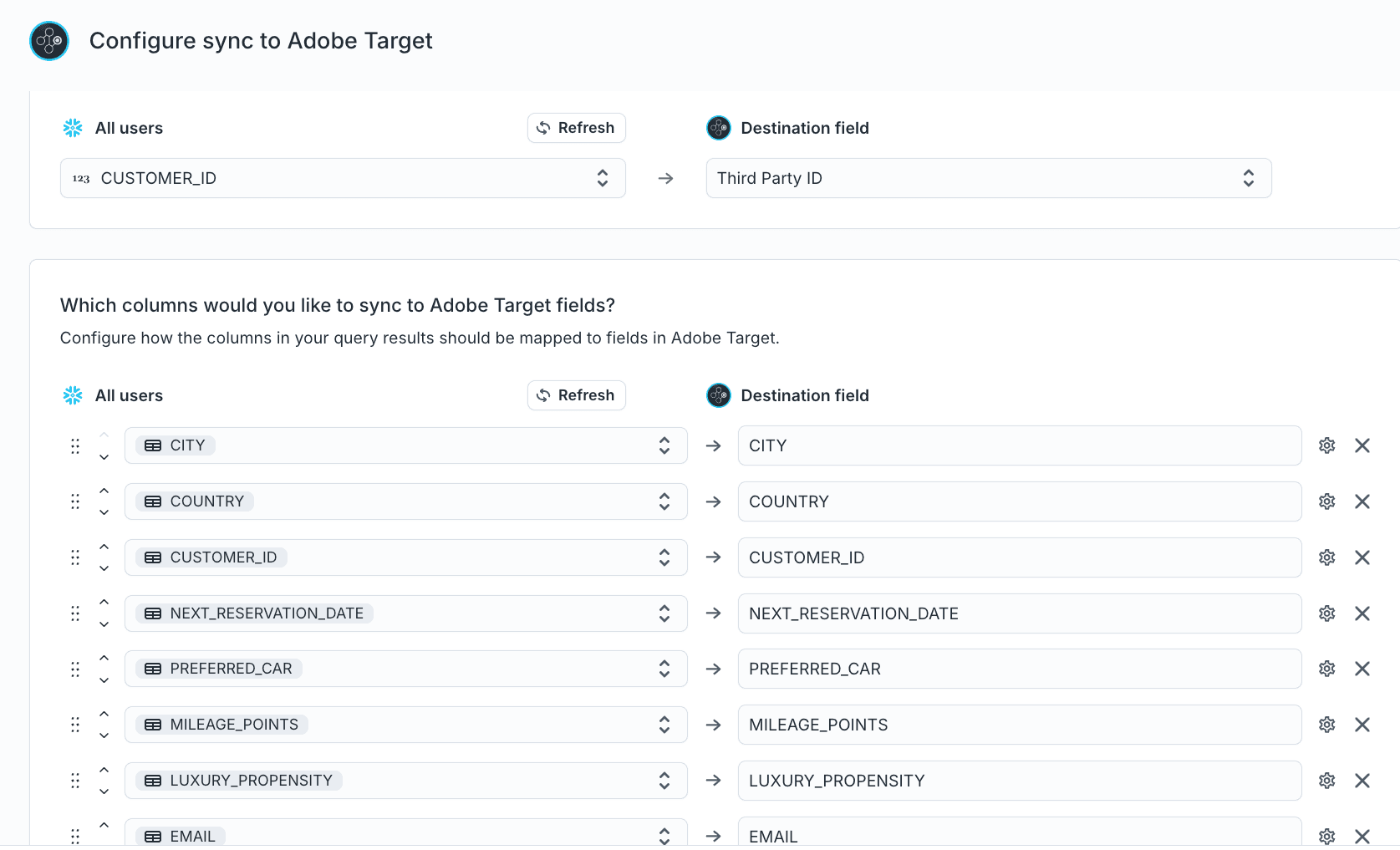Remove NEXT_RESERVATION_DATE mapping with X
Viewport: 1400px width, 850px height.
1362,613
